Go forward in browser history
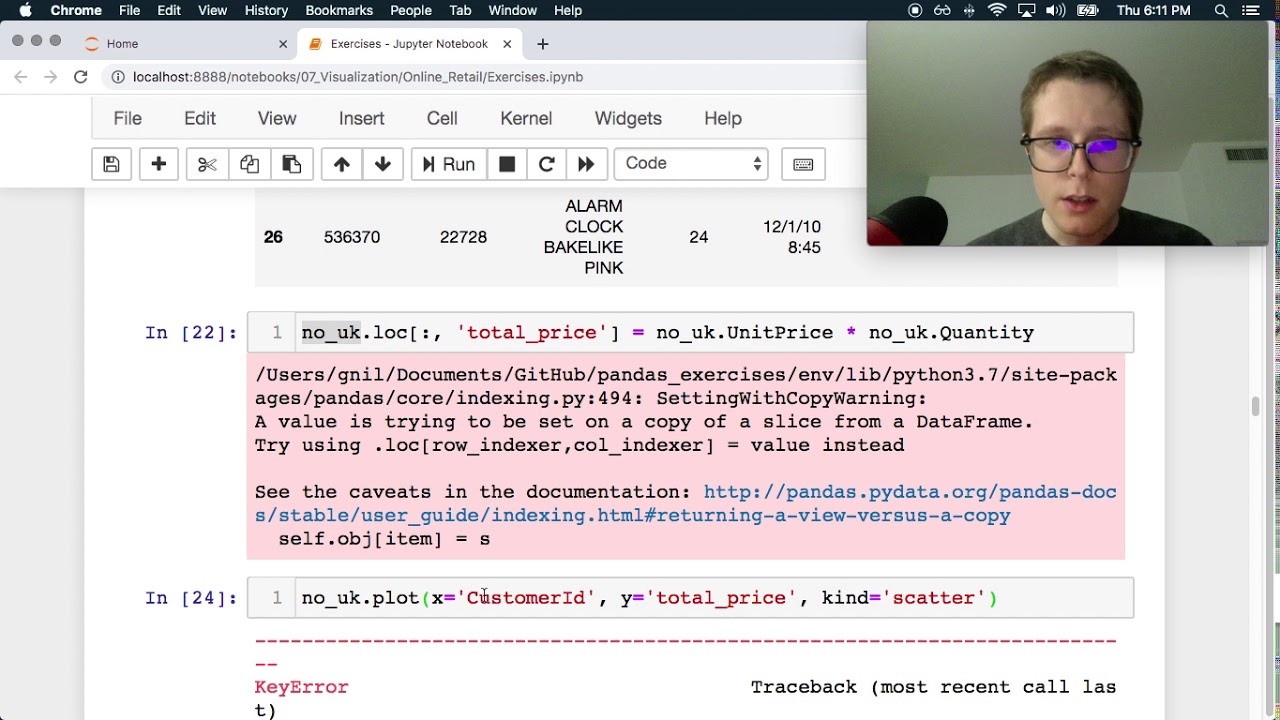The height and width of the screenshot is (720, 1280). click(51, 77)
